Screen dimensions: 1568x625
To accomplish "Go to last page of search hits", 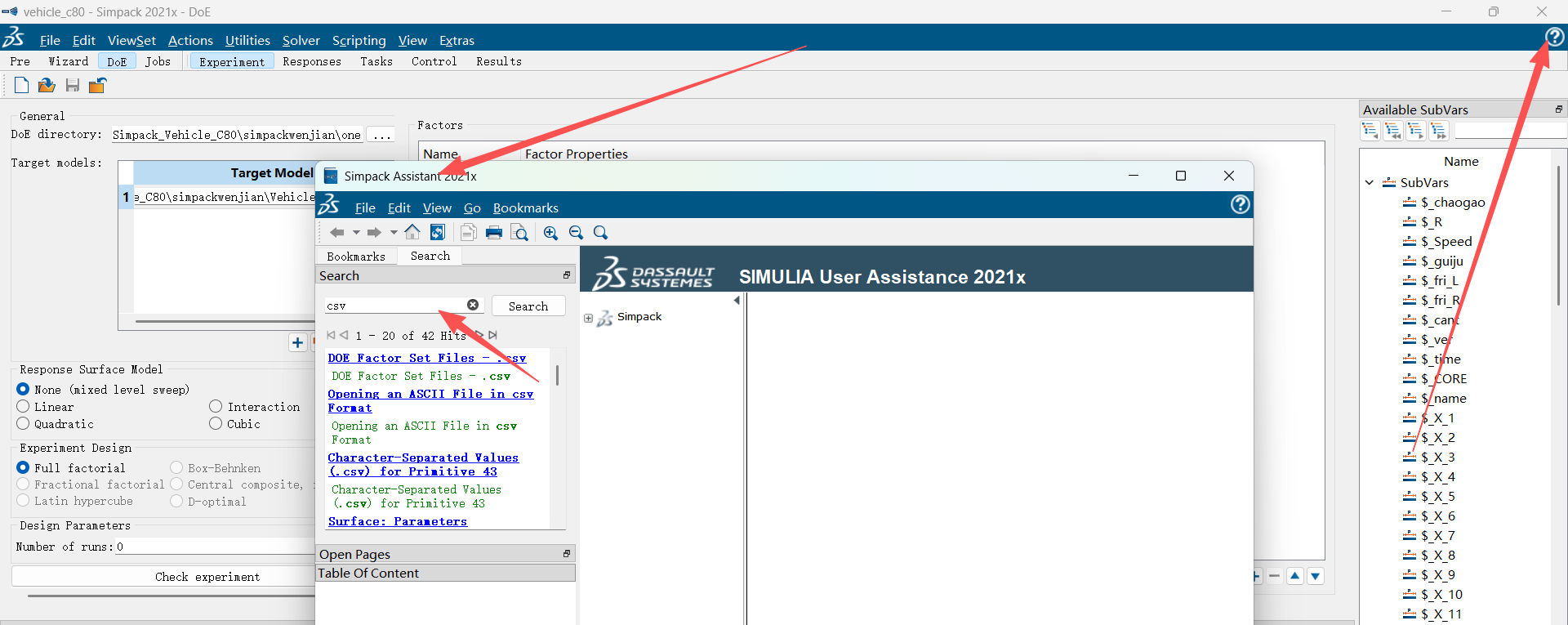I will click(492, 335).
